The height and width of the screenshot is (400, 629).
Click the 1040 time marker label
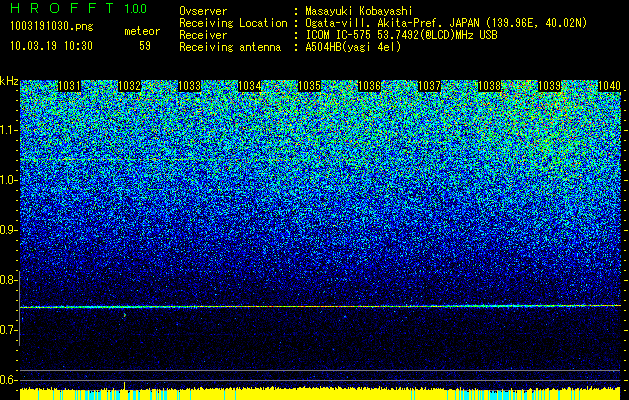click(x=609, y=86)
